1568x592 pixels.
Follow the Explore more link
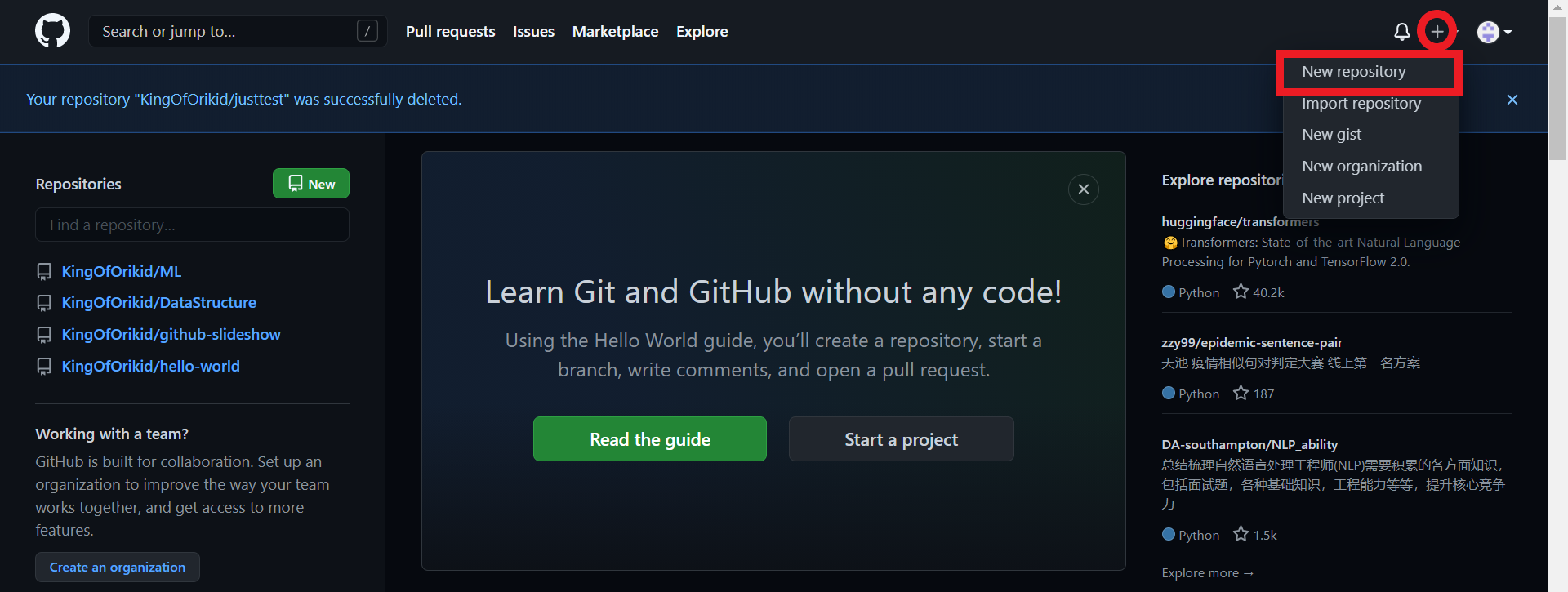click(1208, 572)
